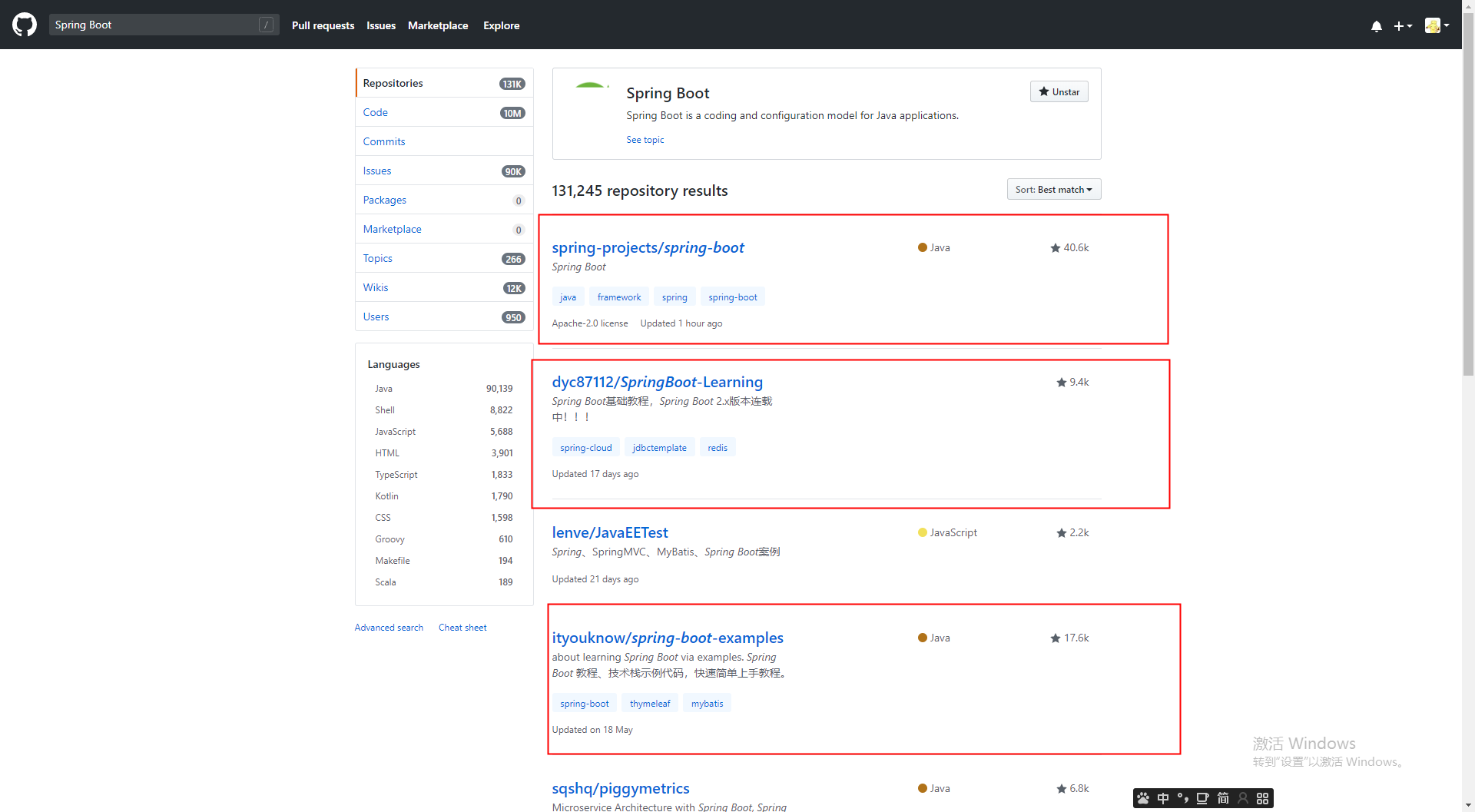Click the IME paw icon in tray
Image resolution: width=1475 pixels, height=812 pixels.
pos(1143,798)
